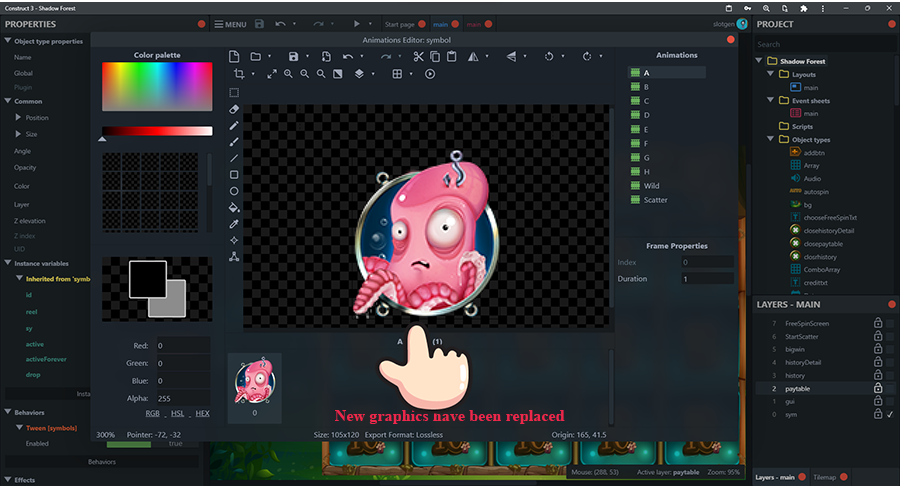Click the preview animation play icon
Viewport: 900px width, 488px height.
click(430, 74)
